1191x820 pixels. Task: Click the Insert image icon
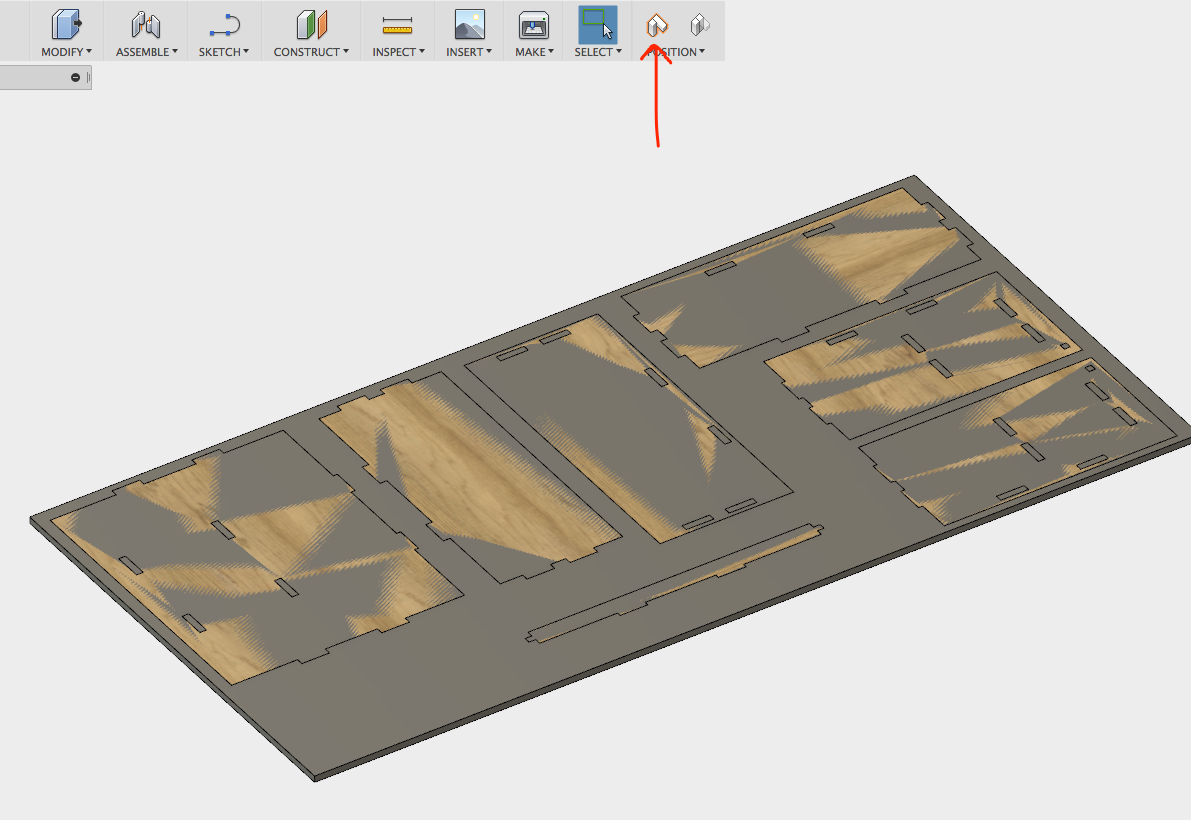[469, 24]
